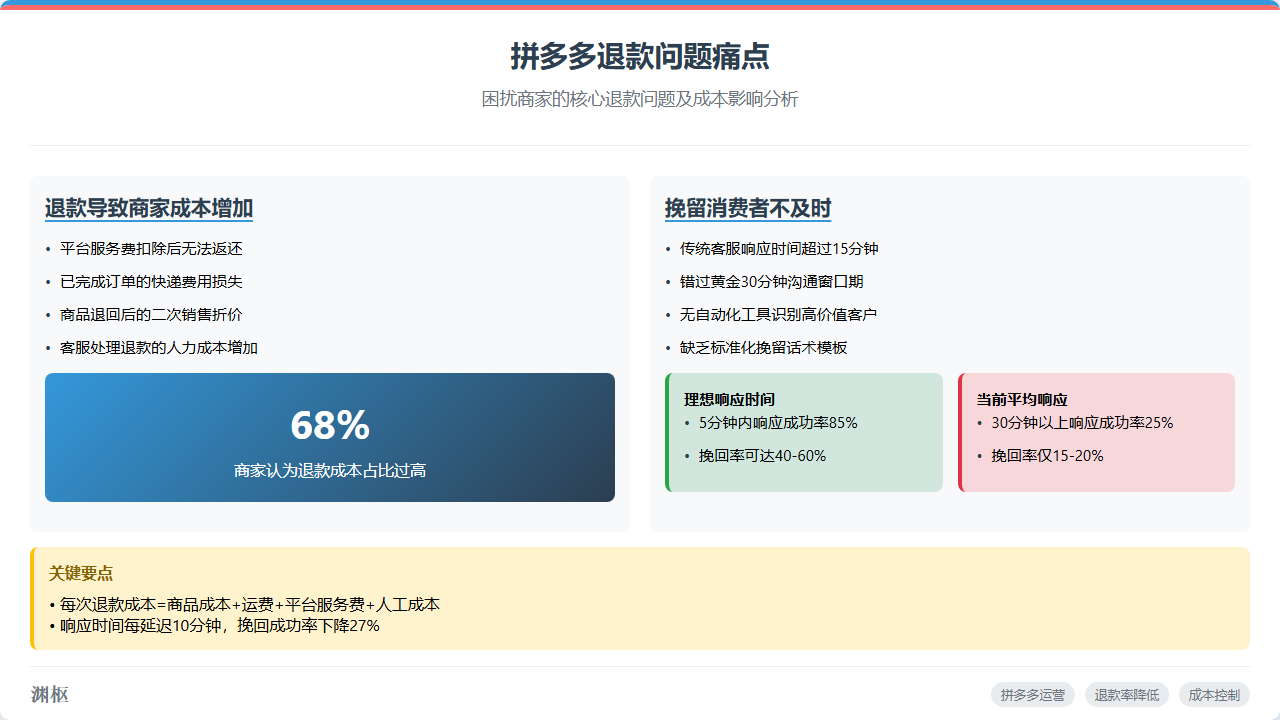
Task: Click the 拼多多运营 tag
Action: (x=1033, y=695)
